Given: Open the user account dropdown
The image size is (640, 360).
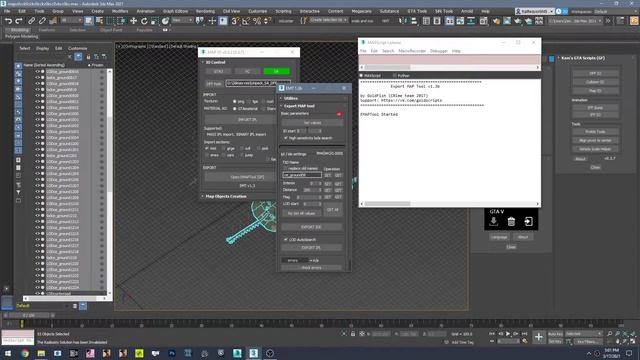Looking at the screenshot, I should (535, 11).
